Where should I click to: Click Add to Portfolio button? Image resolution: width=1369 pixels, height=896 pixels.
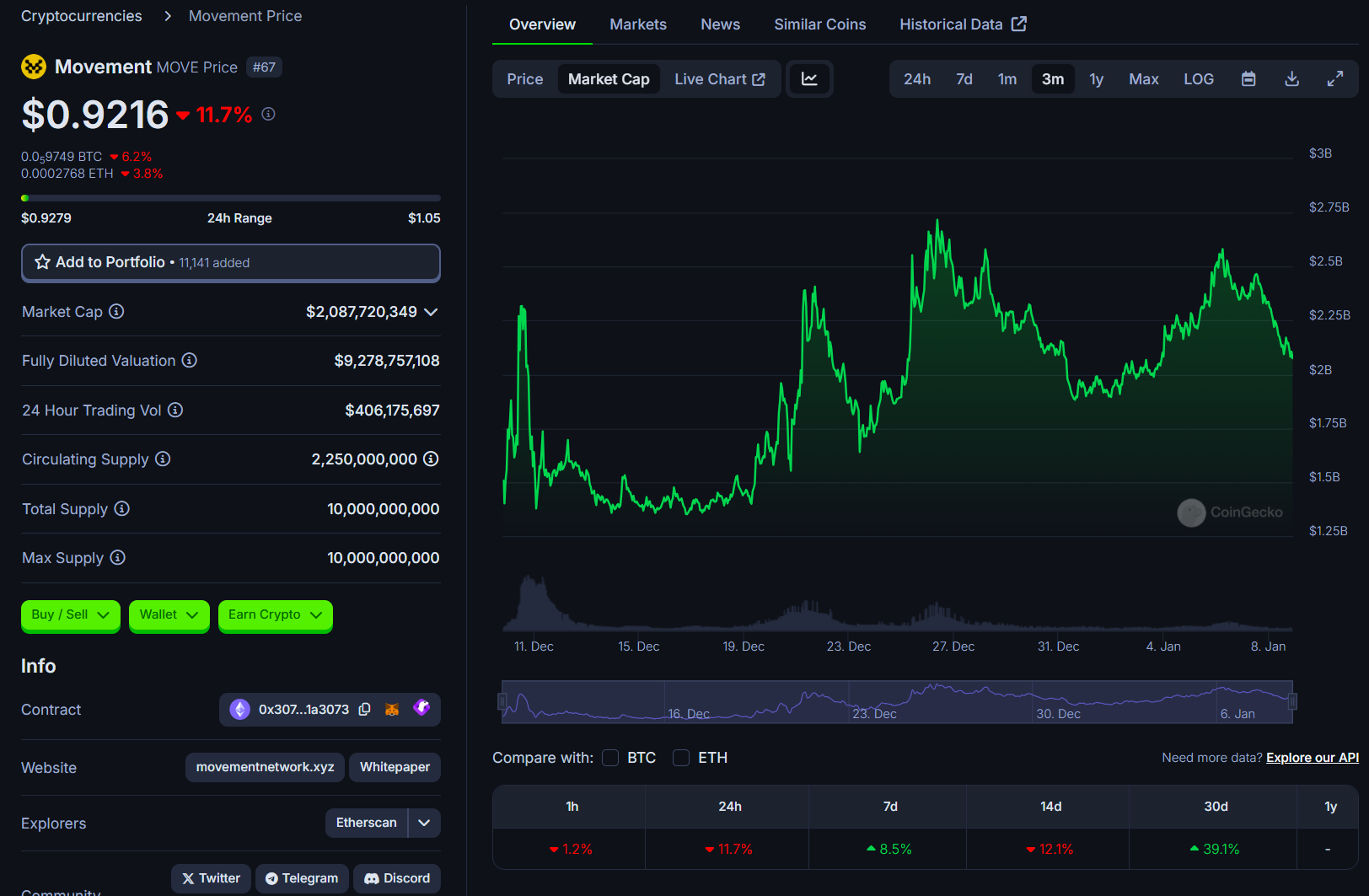pos(231,262)
